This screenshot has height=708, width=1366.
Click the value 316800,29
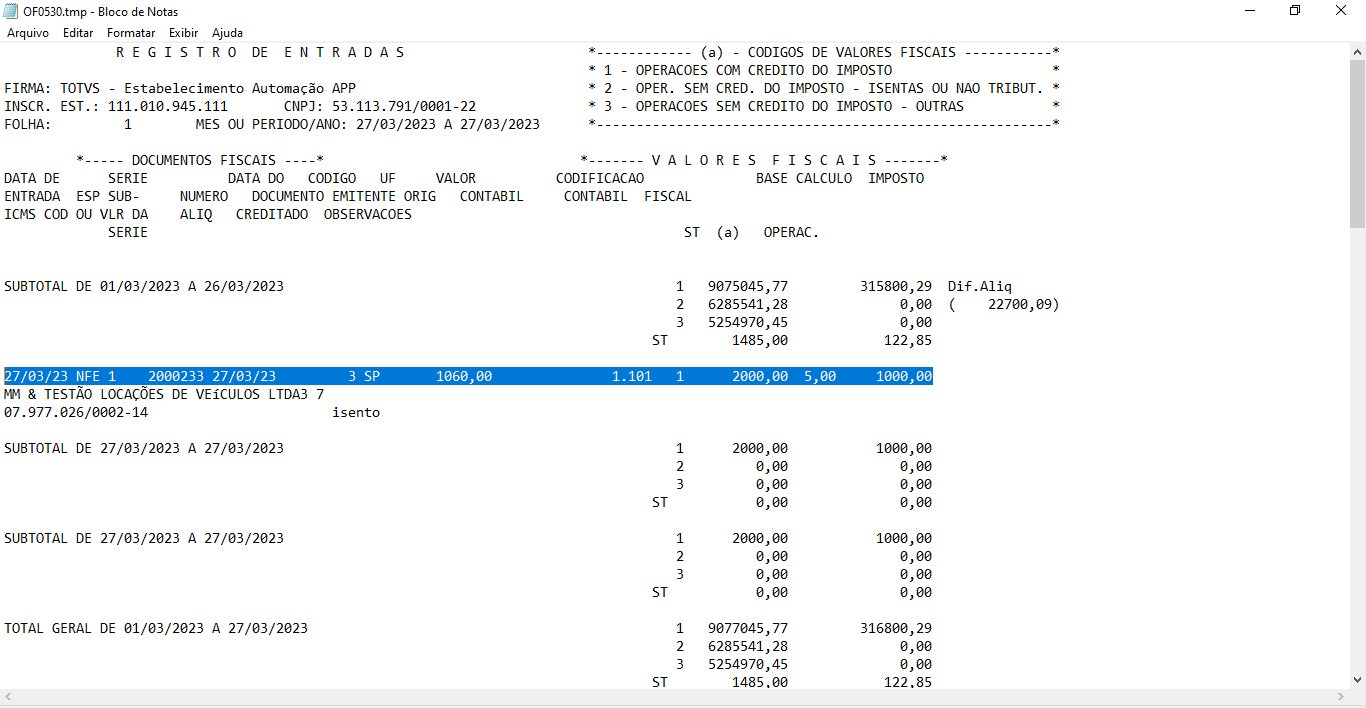click(x=896, y=628)
